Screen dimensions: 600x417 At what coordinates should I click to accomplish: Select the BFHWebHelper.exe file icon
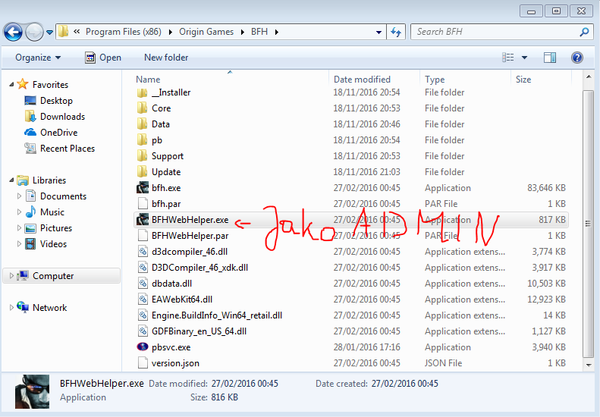142,218
